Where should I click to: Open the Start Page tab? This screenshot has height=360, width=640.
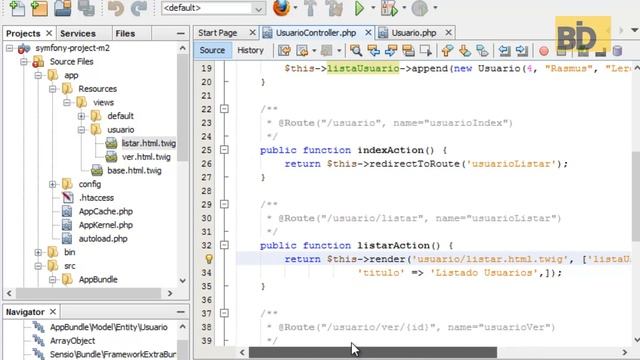pyautogui.click(x=218, y=33)
